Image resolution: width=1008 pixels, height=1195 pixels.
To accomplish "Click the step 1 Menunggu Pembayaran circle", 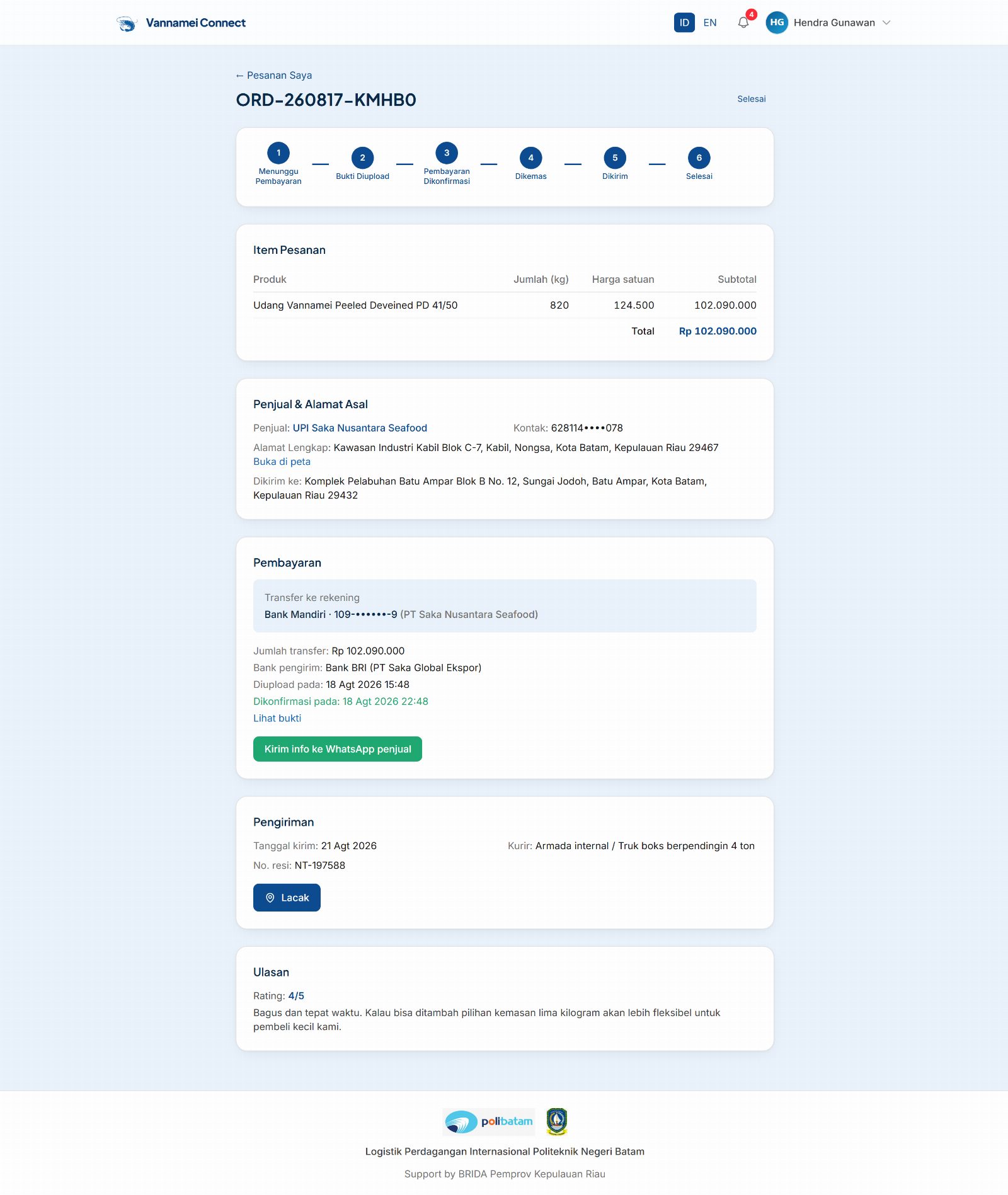I will [278, 153].
